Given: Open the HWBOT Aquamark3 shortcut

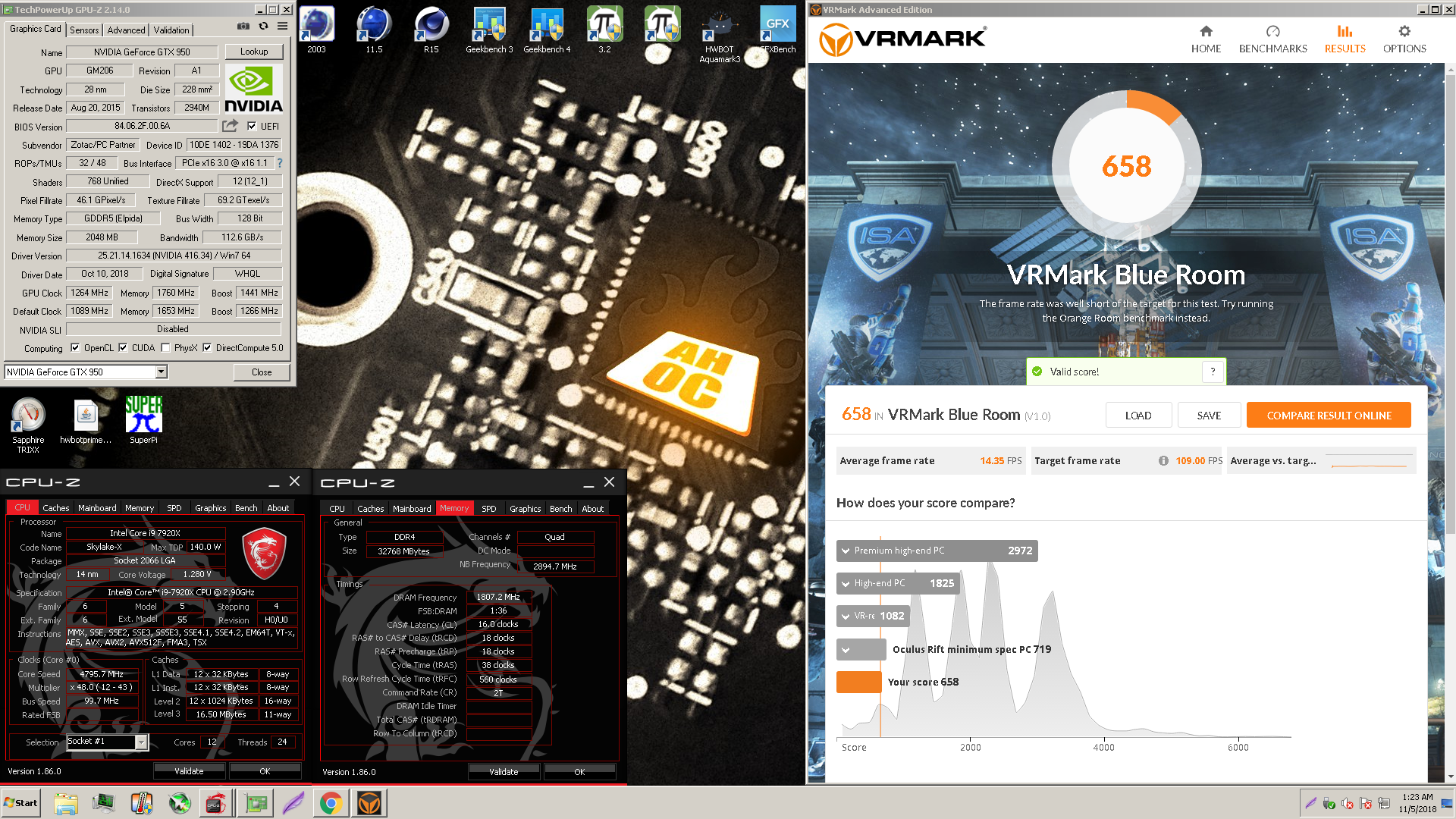Looking at the screenshot, I should coord(719,35).
